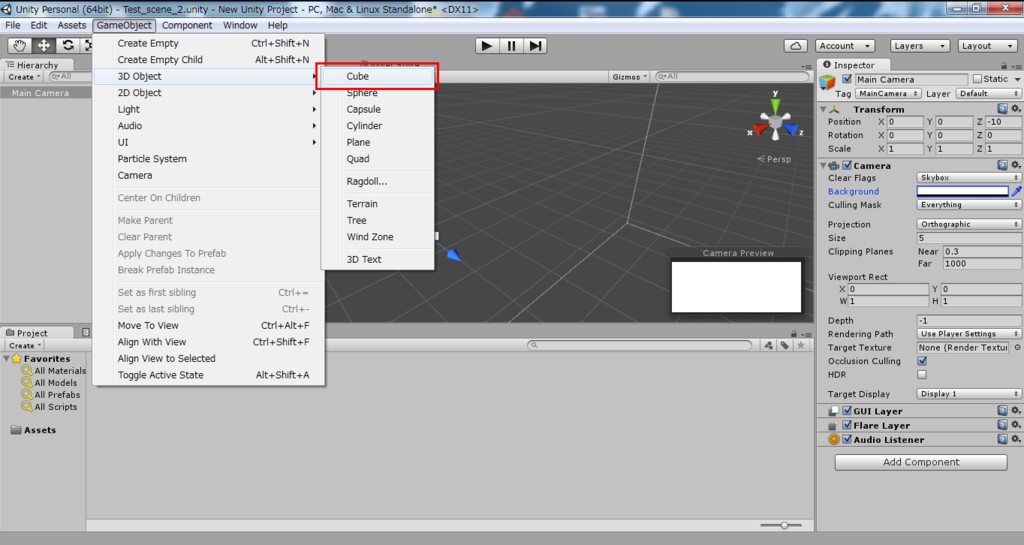The height and width of the screenshot is (545, 1024).
Task: Open Gizmos dropdown in scene view
Action: tap(629, 76)
